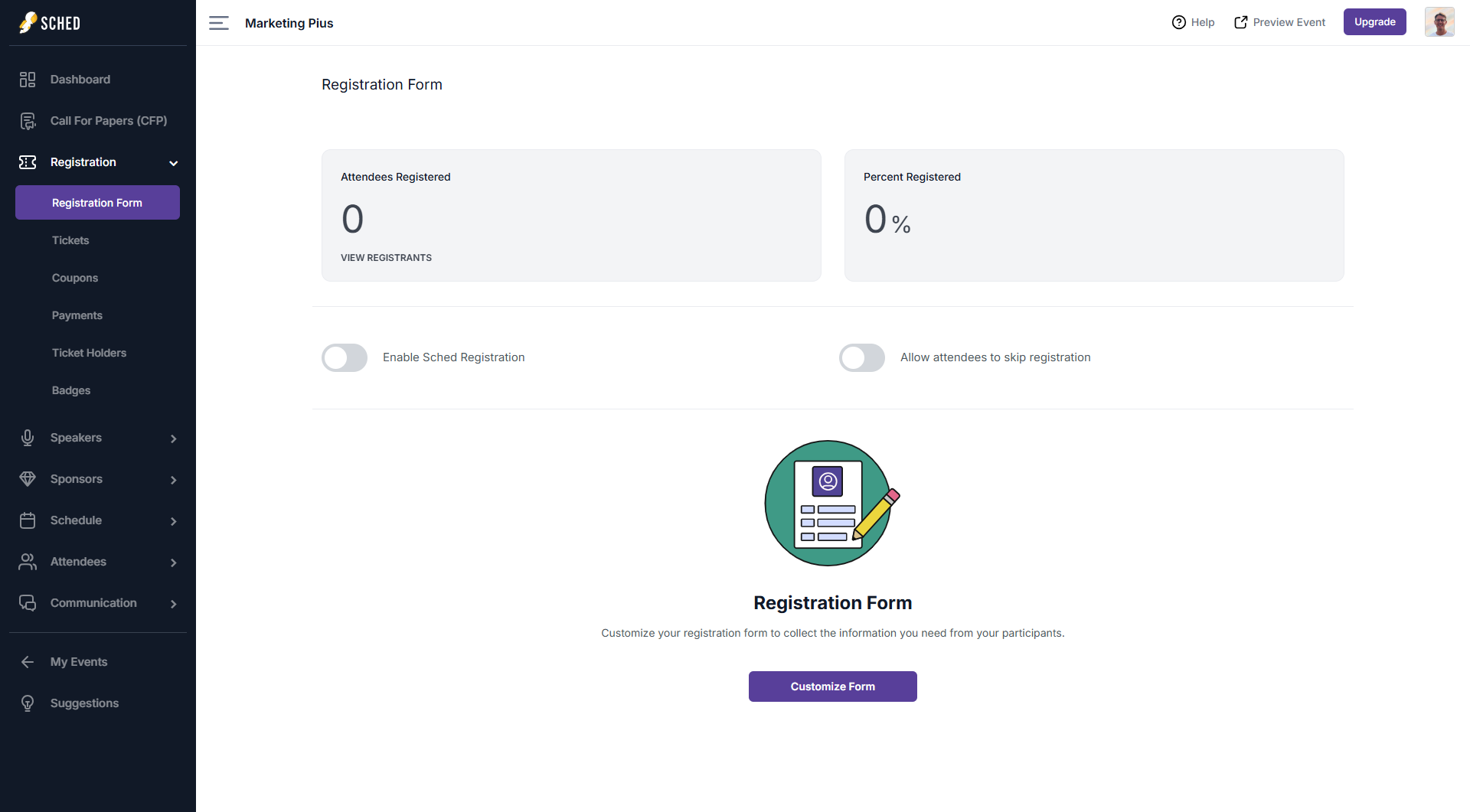Collapse the Registration menu chevron
Image resolution: width=1470 pixels, height=812 pixels.
pos(174,163)
